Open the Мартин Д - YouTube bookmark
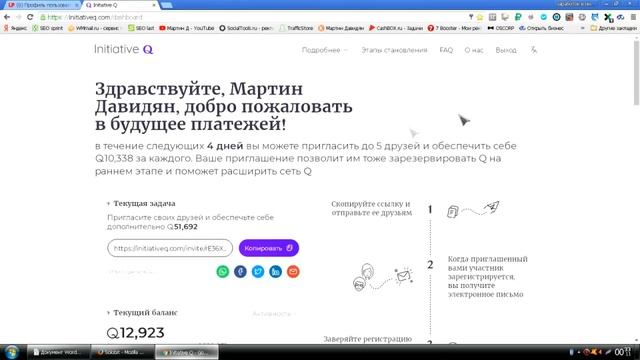640x360 pixels. click(x=187, y=28)
